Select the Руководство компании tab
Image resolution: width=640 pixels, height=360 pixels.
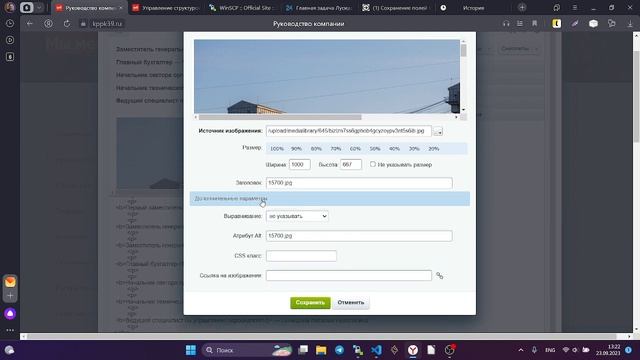89,8
